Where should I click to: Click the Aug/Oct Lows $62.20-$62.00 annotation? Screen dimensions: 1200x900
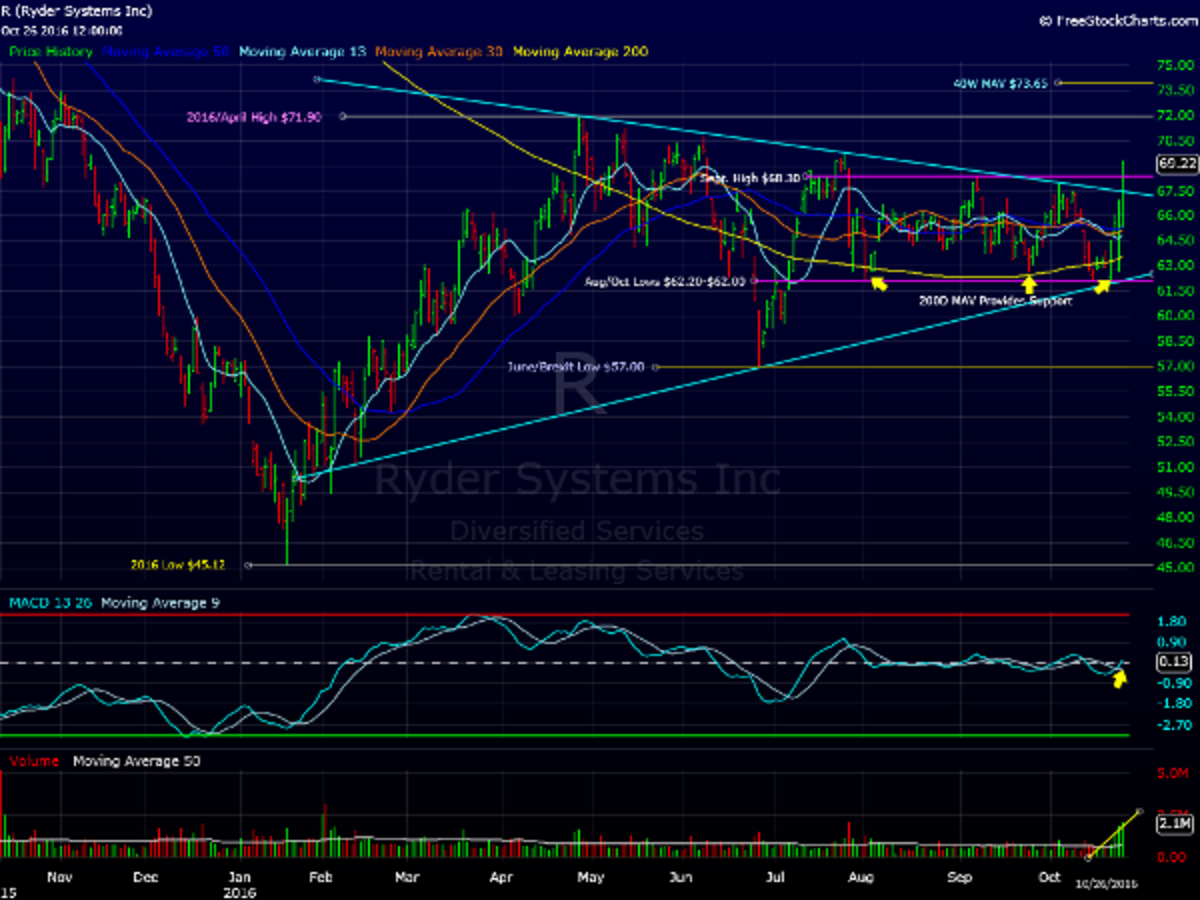(666, 282)
